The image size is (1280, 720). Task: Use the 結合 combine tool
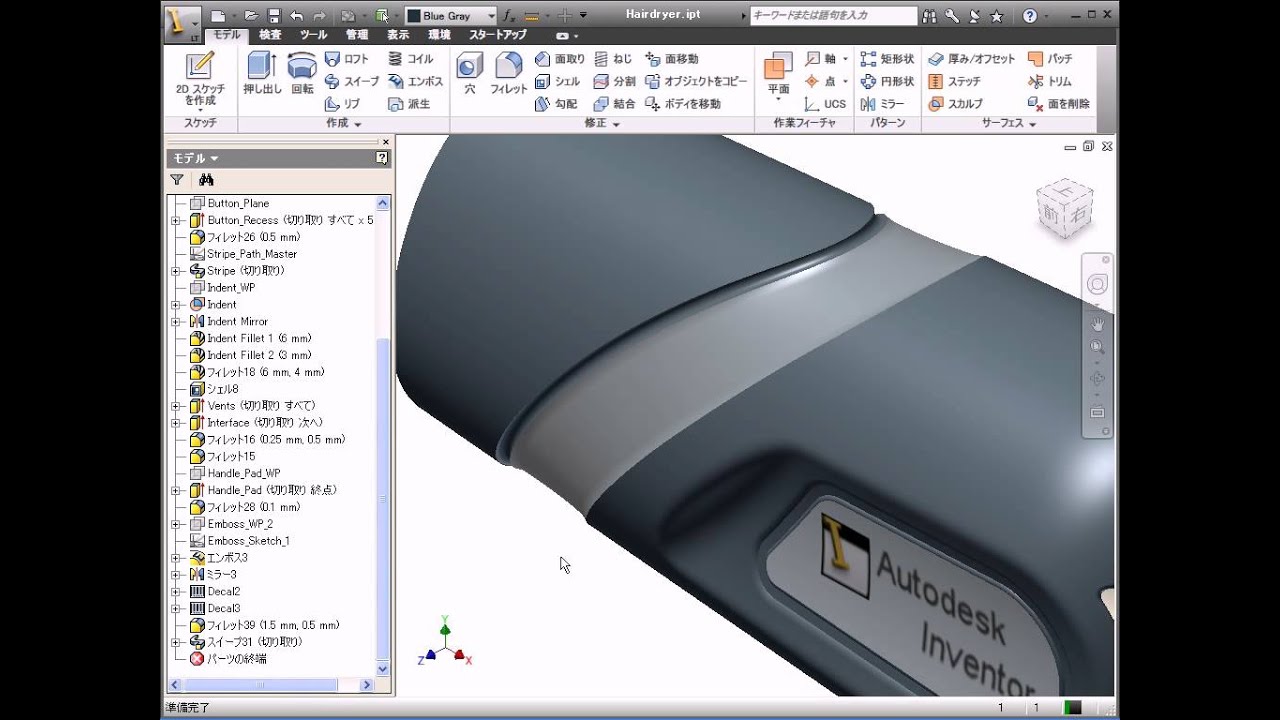point(614,103)
